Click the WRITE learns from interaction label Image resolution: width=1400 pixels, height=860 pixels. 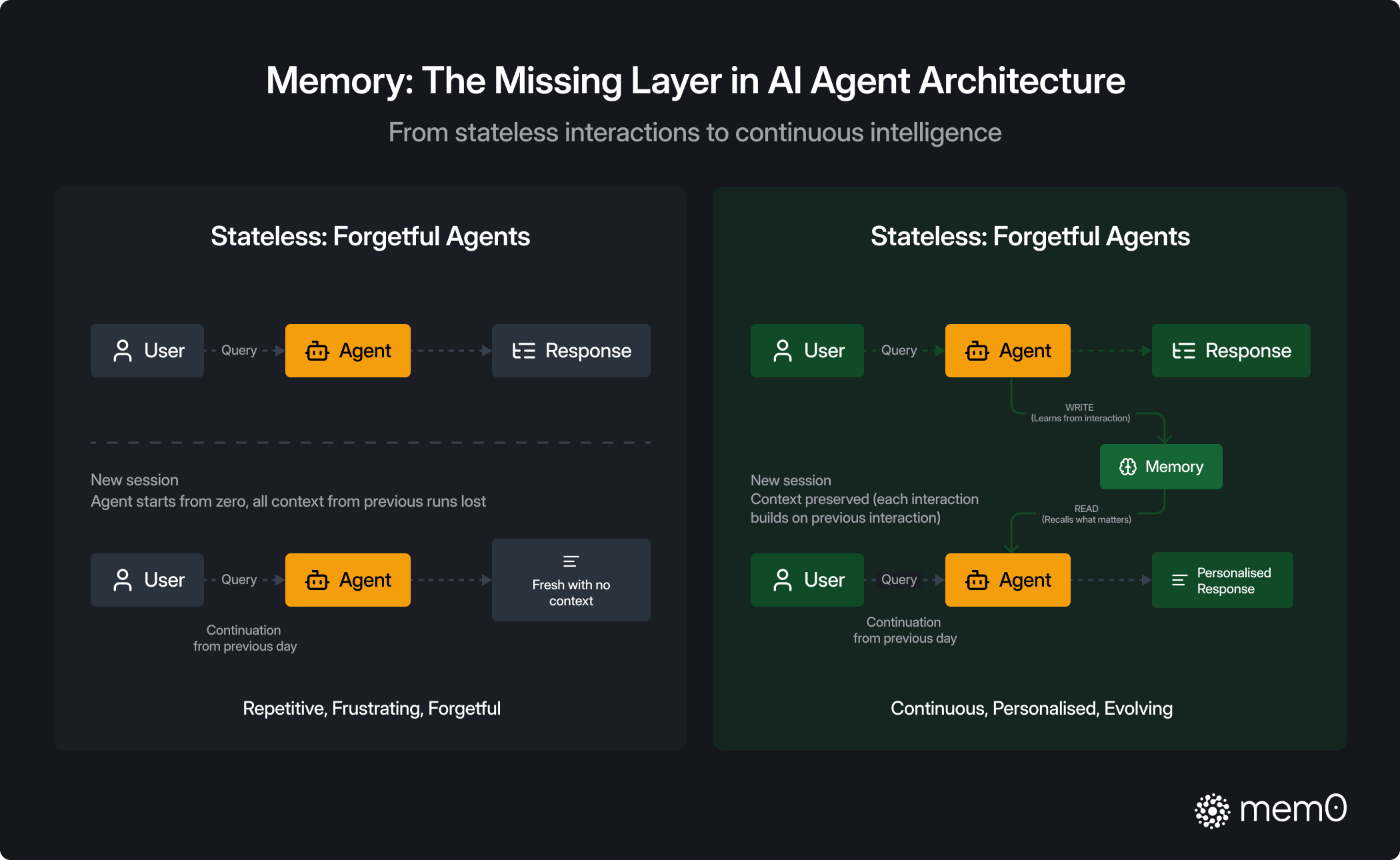pyautogui.click(x=1080, y=413)
